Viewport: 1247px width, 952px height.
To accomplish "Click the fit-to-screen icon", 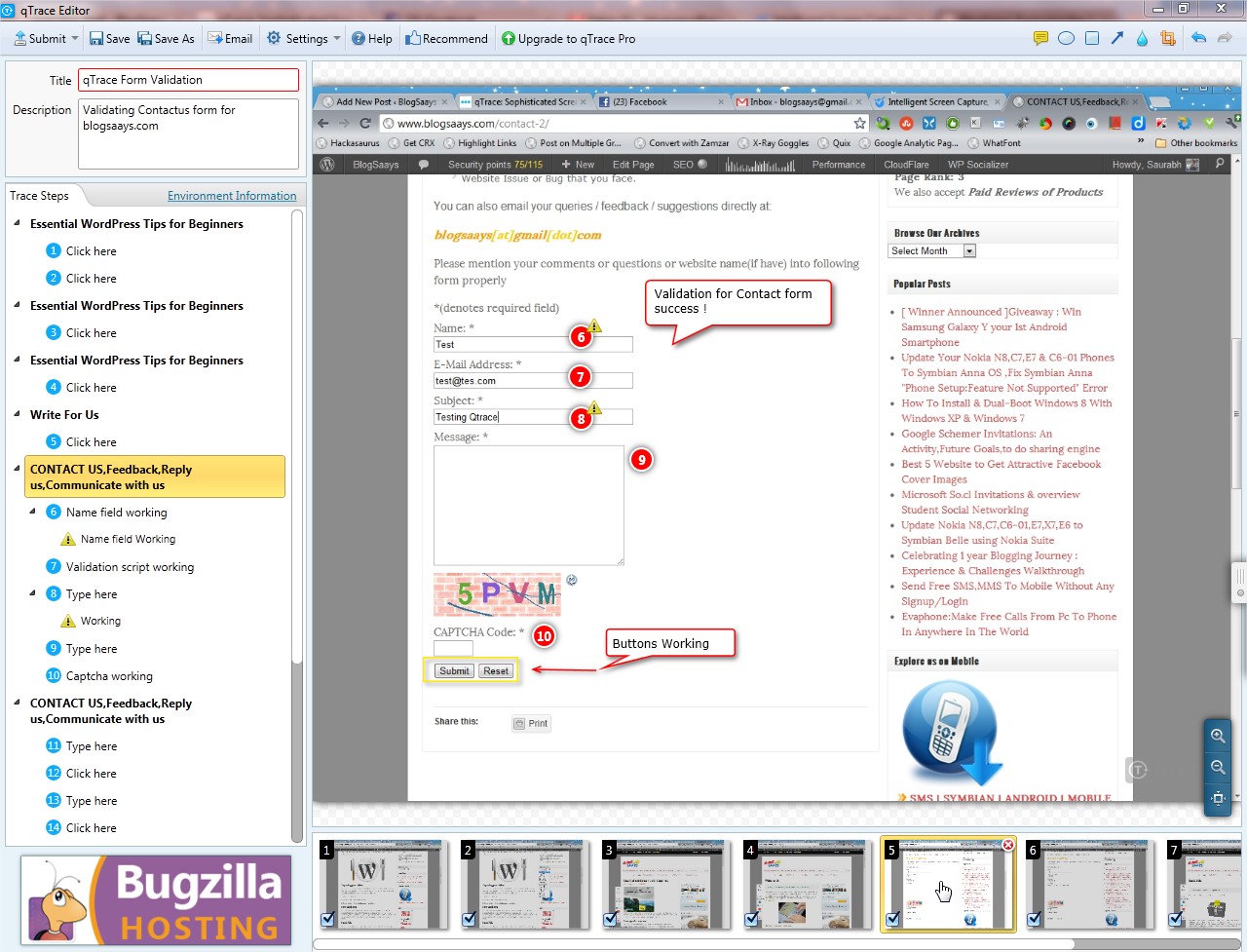I will [x=1218, y=798].
